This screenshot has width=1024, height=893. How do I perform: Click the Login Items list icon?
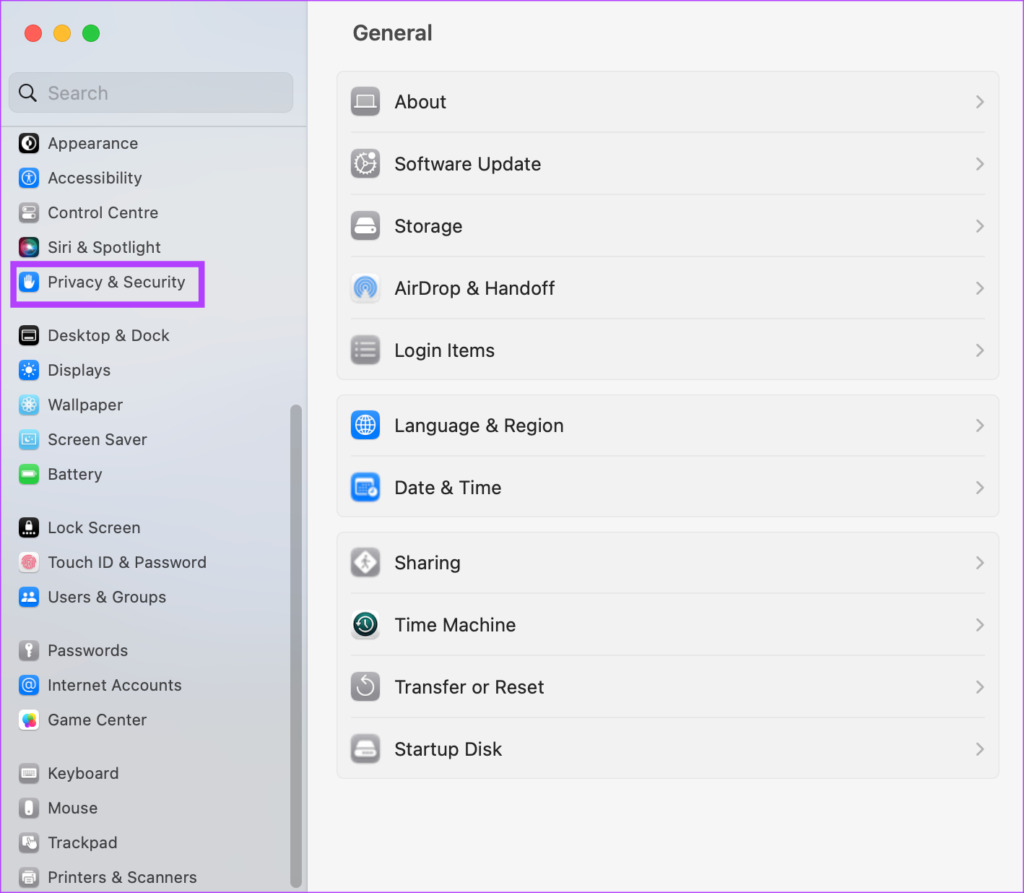(365, 349)
